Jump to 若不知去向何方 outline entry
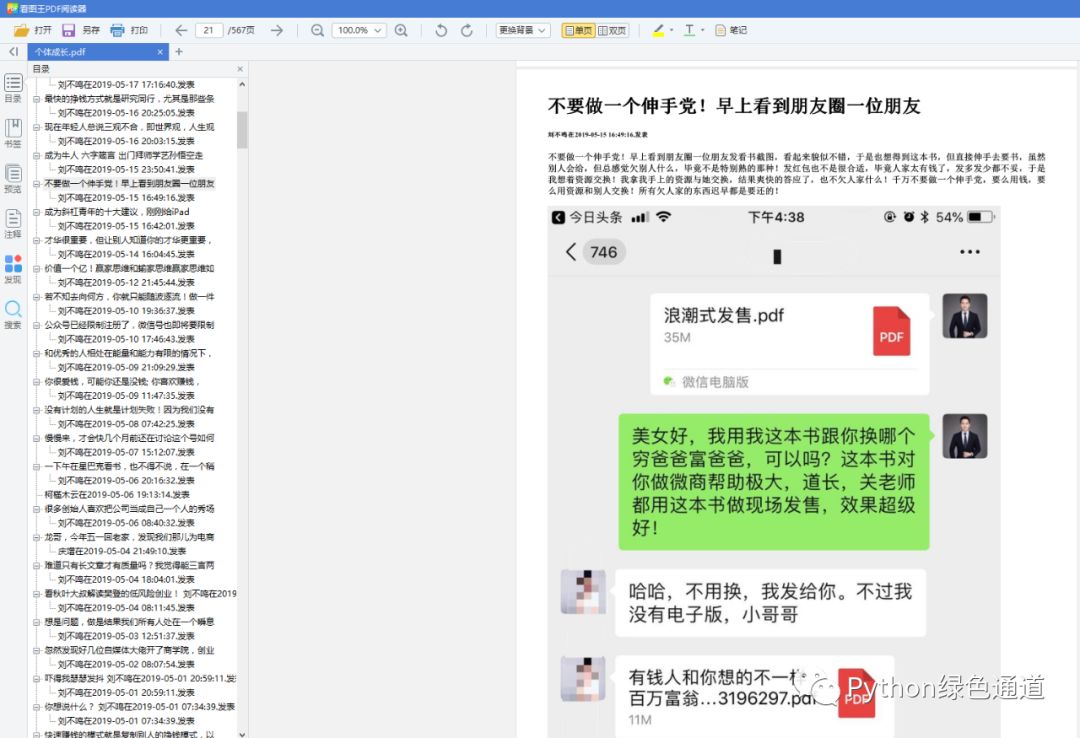The image size is (1080, 738). 129,296
